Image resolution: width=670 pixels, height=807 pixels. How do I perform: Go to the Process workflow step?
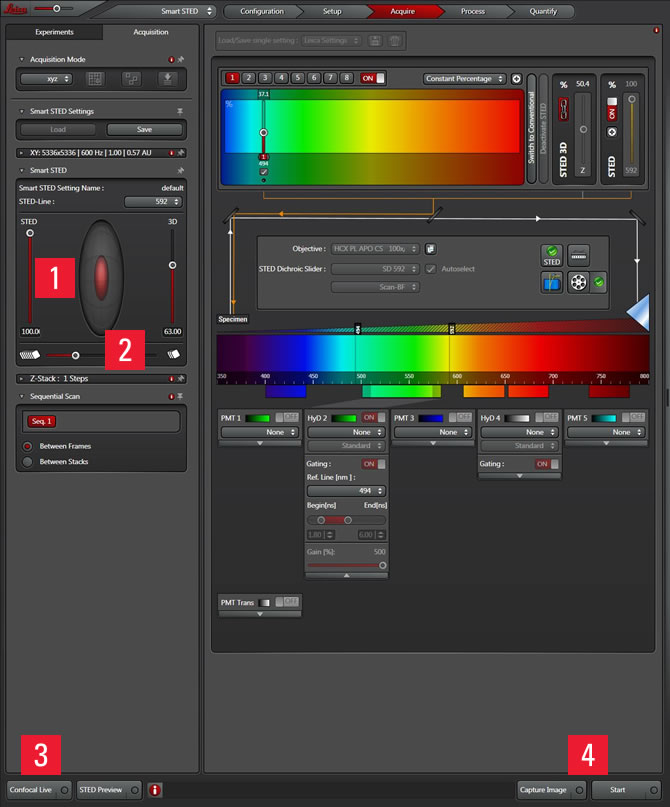pyautogui.click(x=472, y=11)
